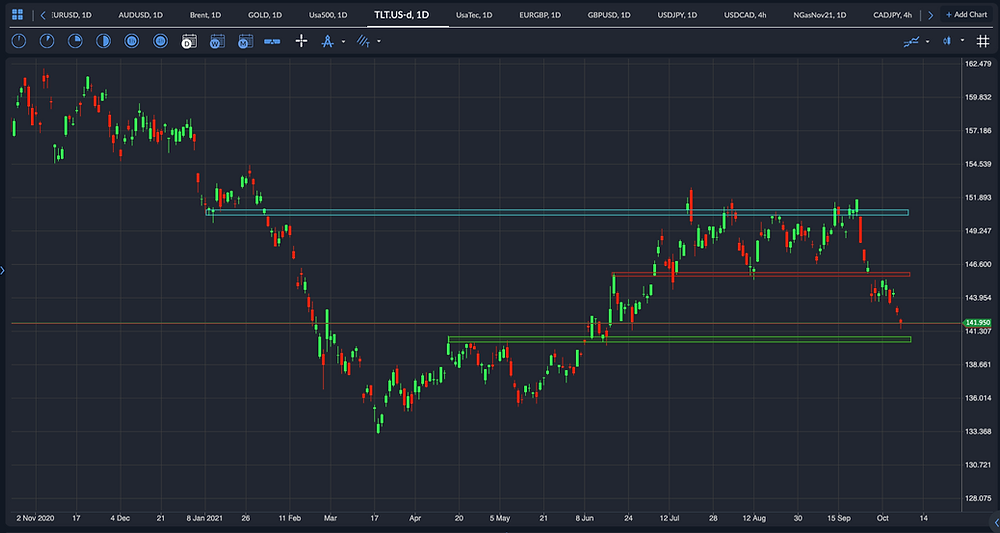
Task: Open the custom timeframe dashes icon
Action: click(272, 41)
